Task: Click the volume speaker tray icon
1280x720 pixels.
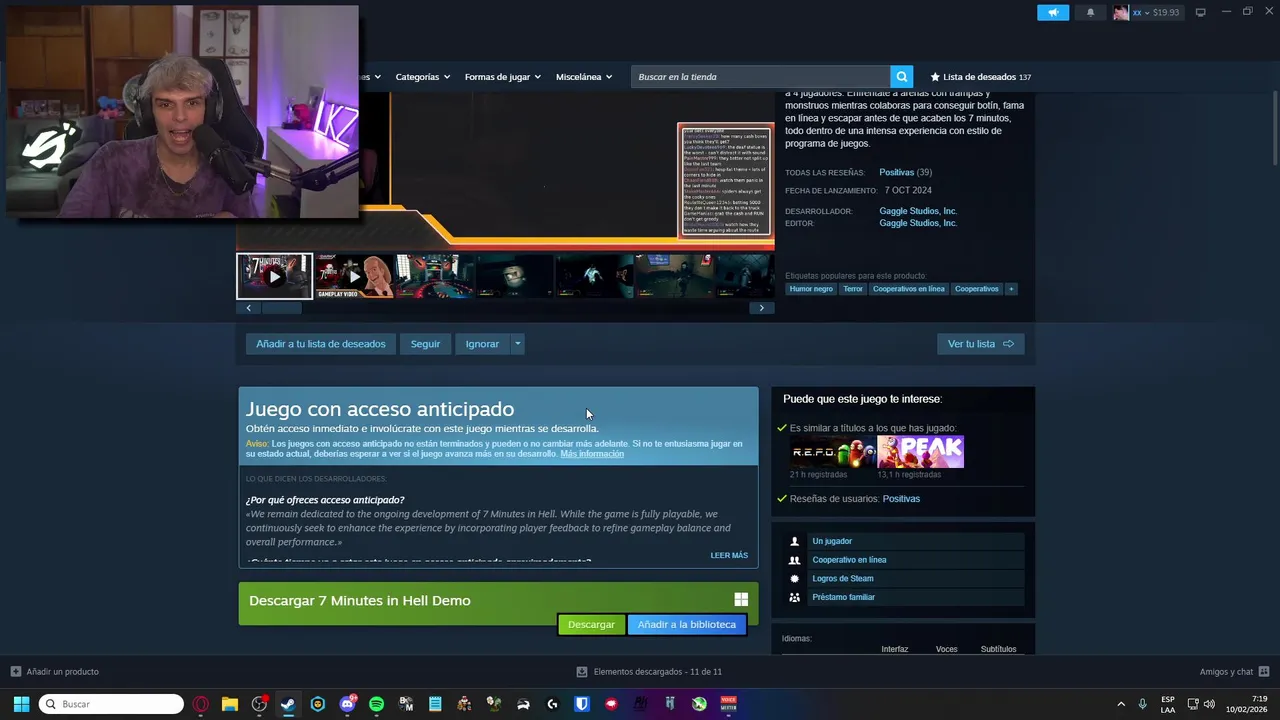Action: coord(1210,704)
